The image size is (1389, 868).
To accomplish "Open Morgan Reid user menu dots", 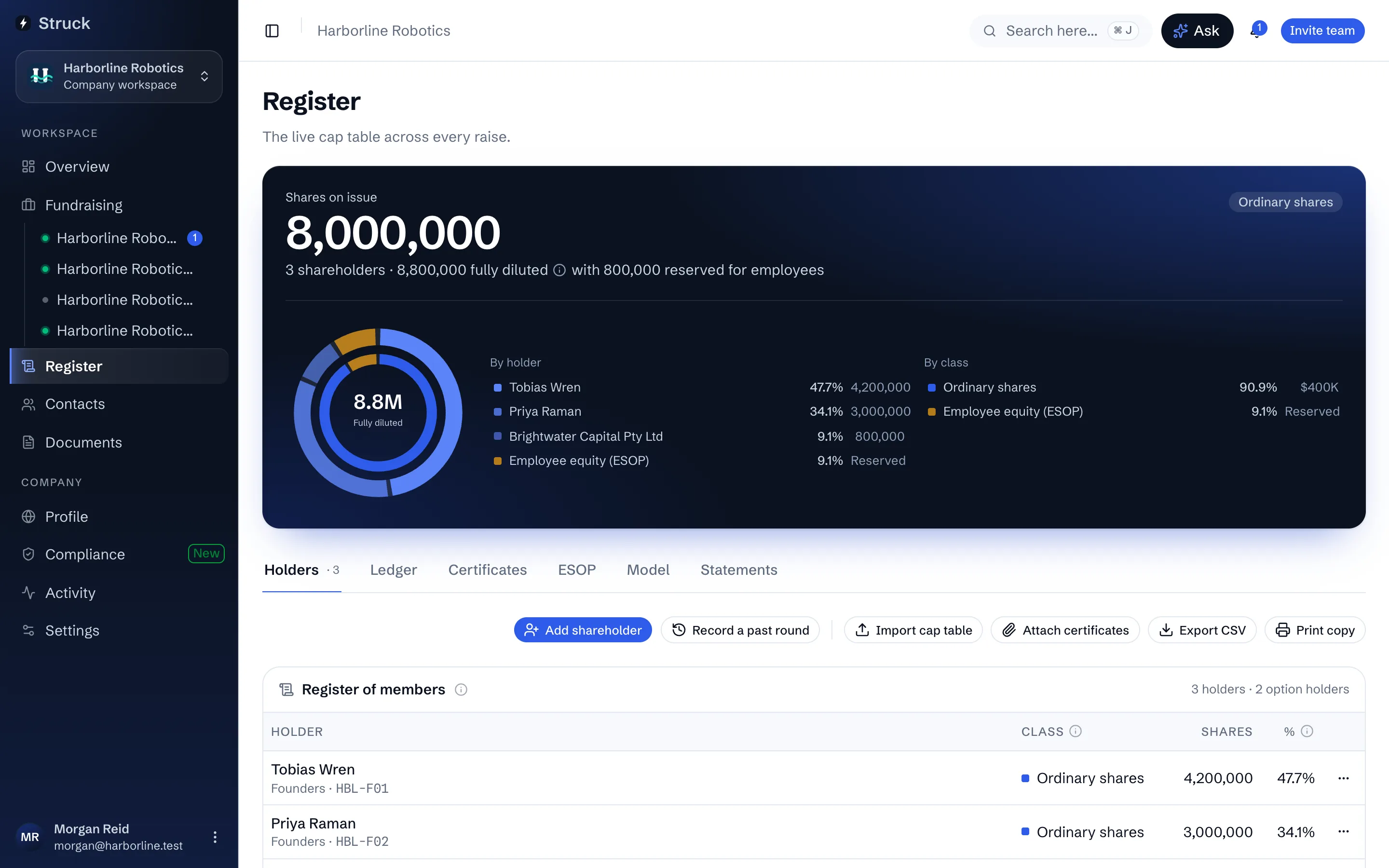I will pyautogui.click(x=215, y=837).
